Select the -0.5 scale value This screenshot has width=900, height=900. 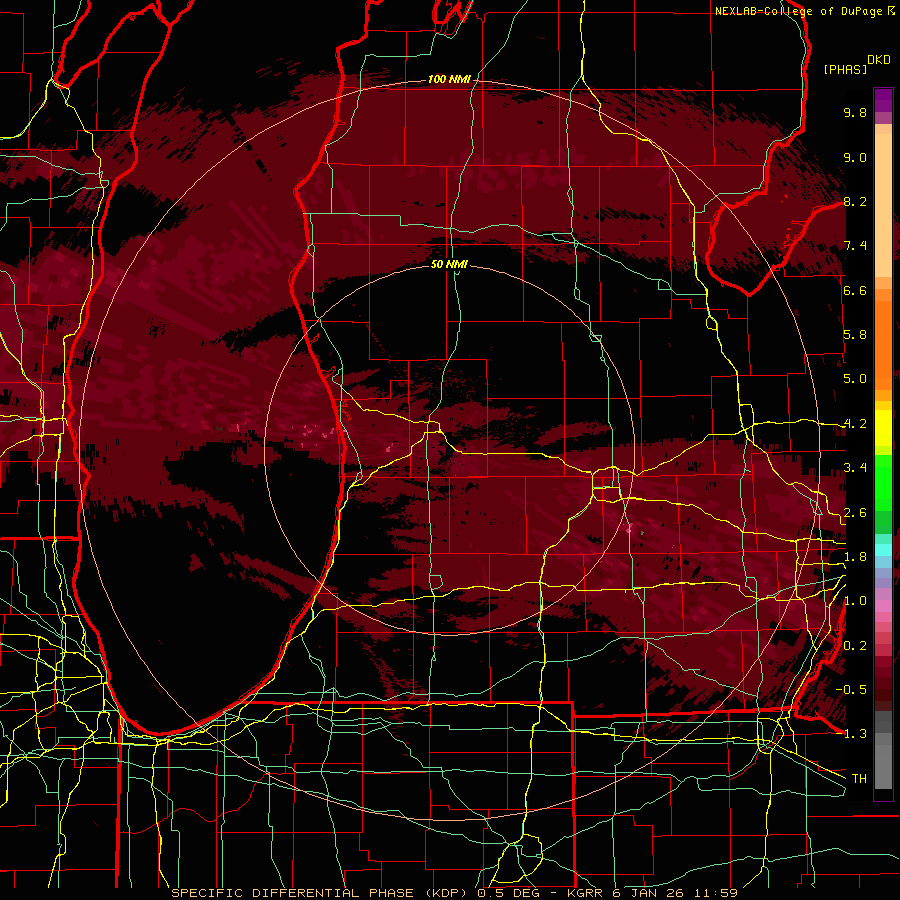pos(851,690)
